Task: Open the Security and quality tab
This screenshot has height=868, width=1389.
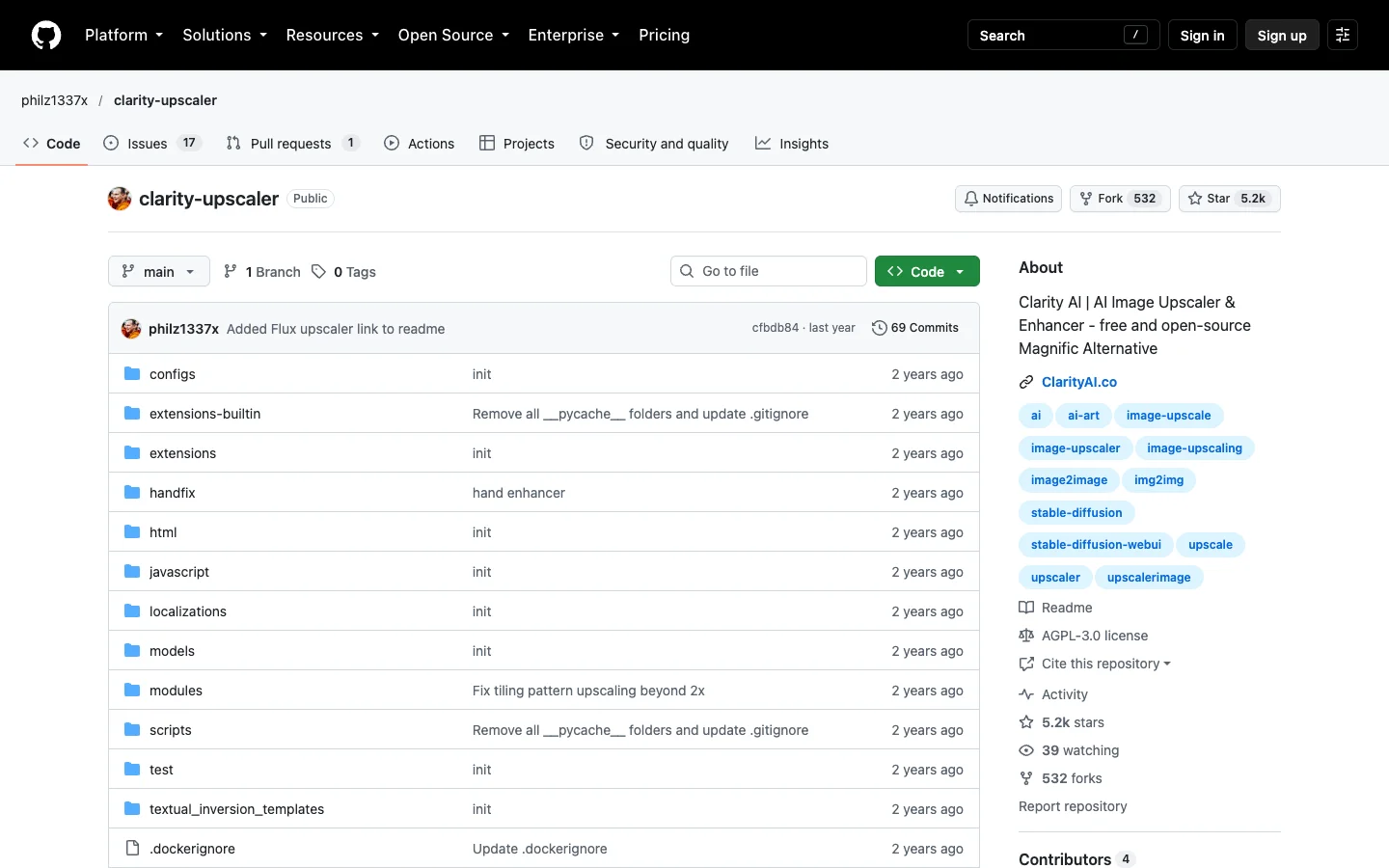Action: point(654,144)
